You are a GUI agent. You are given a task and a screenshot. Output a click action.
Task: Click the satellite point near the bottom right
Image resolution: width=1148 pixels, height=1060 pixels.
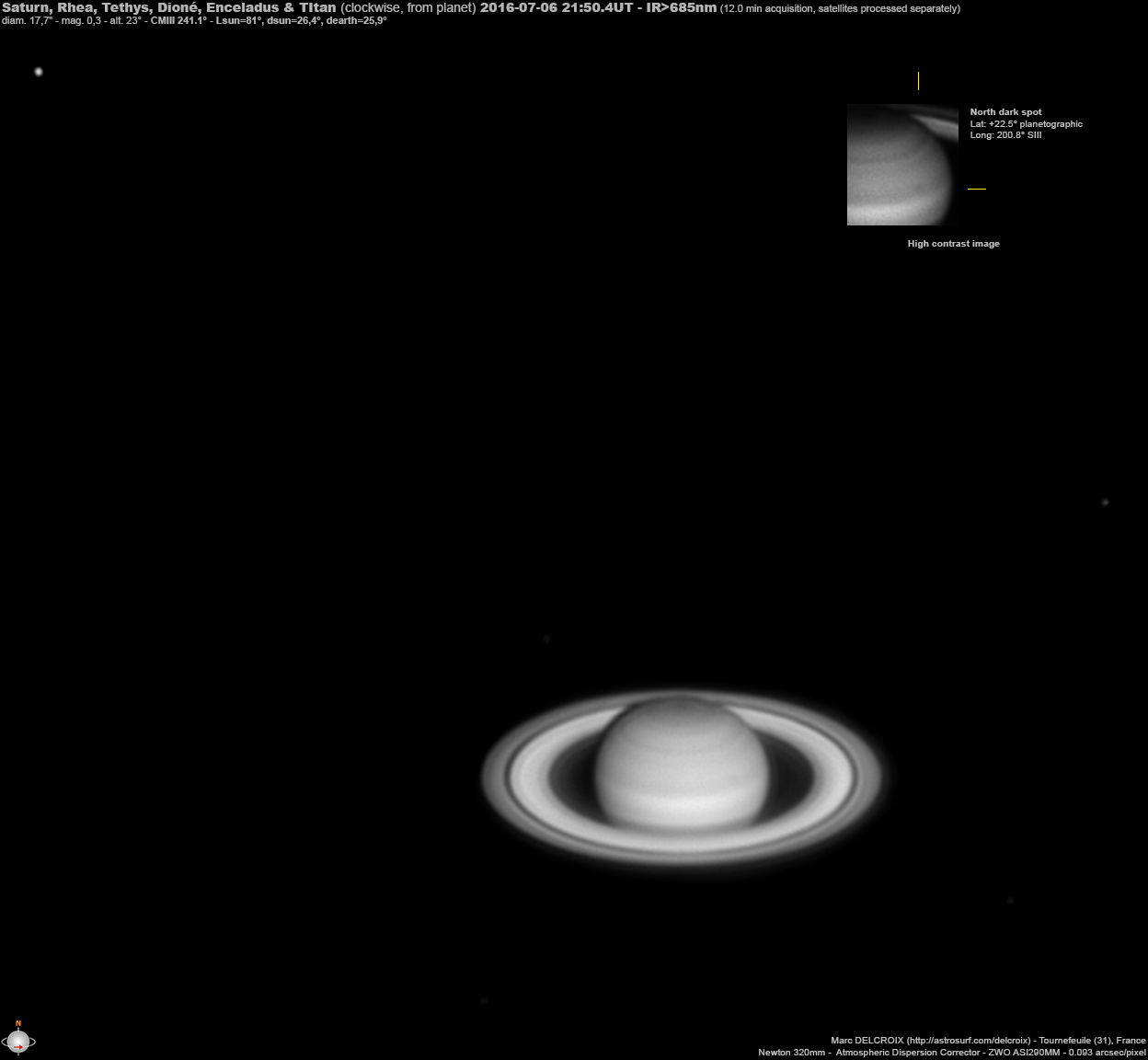click(1010, 901)
